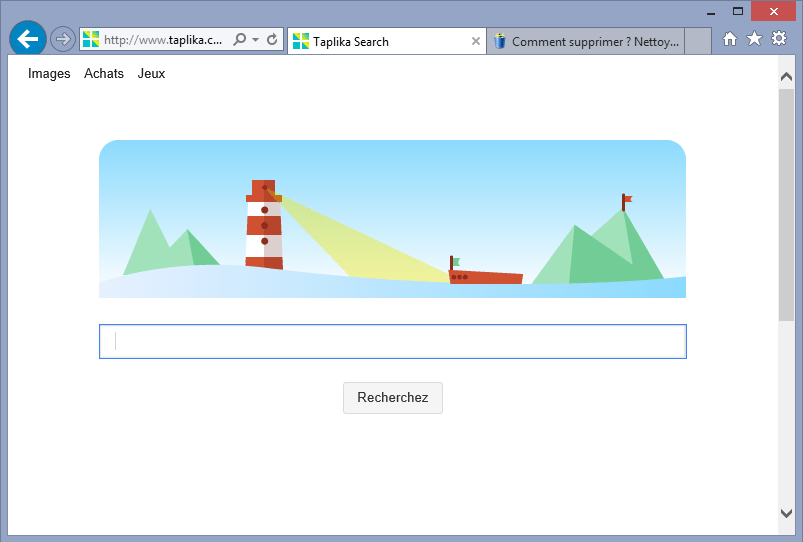Open the address bar dropdown arrow

[x=255, y=39]
